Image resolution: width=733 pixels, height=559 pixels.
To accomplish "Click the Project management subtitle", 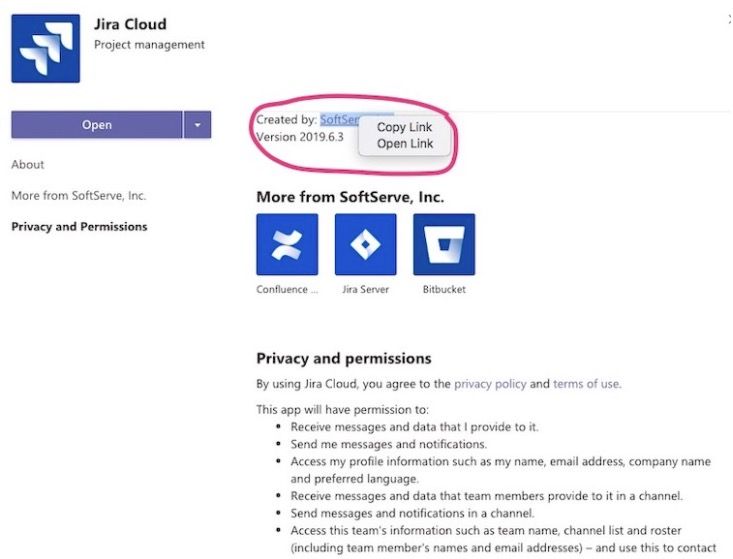I will point(149,44).
